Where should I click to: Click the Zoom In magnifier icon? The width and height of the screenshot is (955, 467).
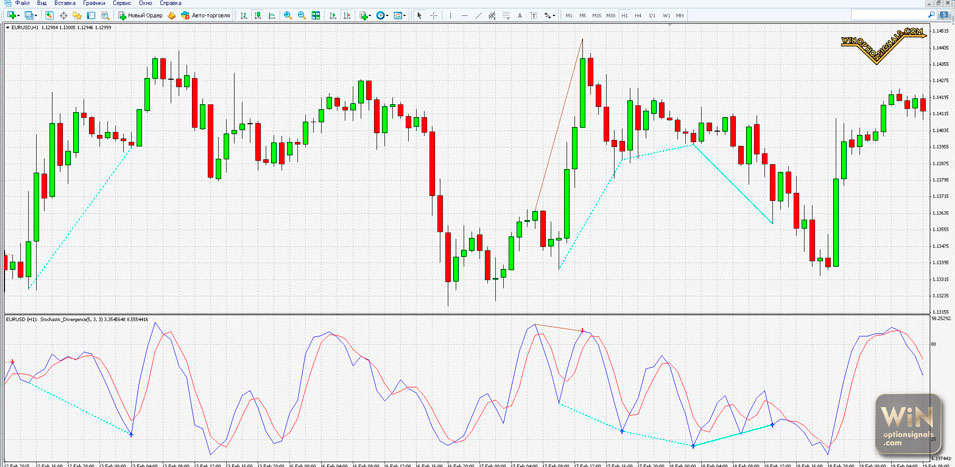[x=287, y=16]
